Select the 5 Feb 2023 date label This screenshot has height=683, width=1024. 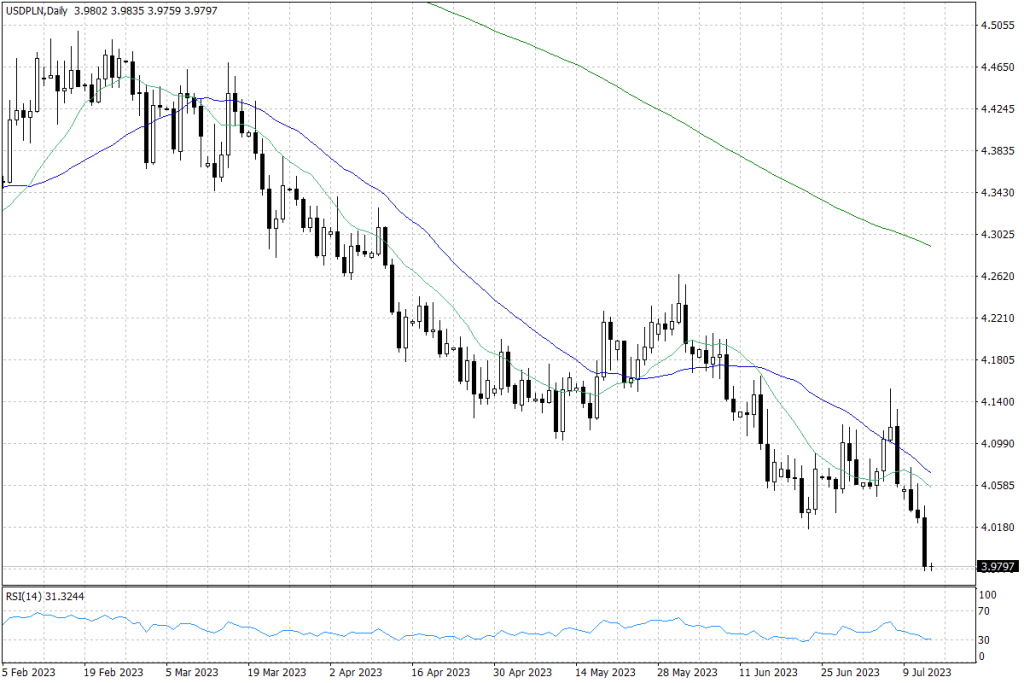click(x=30, y=673)
